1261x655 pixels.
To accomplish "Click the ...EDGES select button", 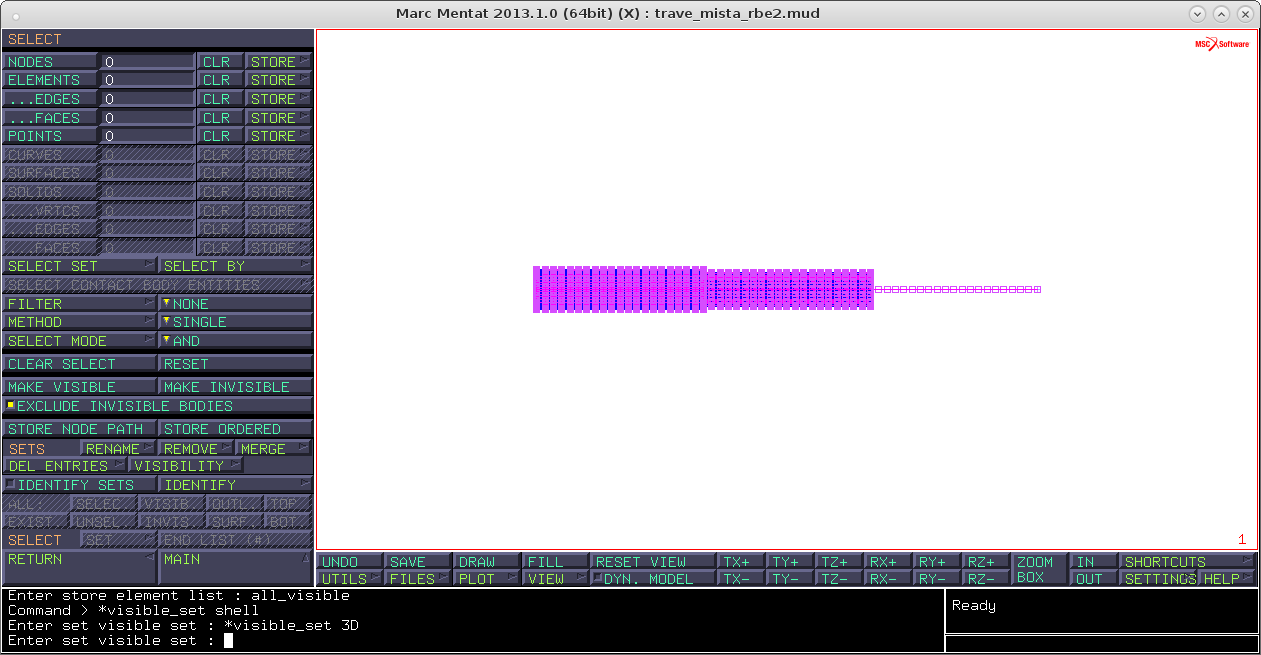I will tap(50, 99).
